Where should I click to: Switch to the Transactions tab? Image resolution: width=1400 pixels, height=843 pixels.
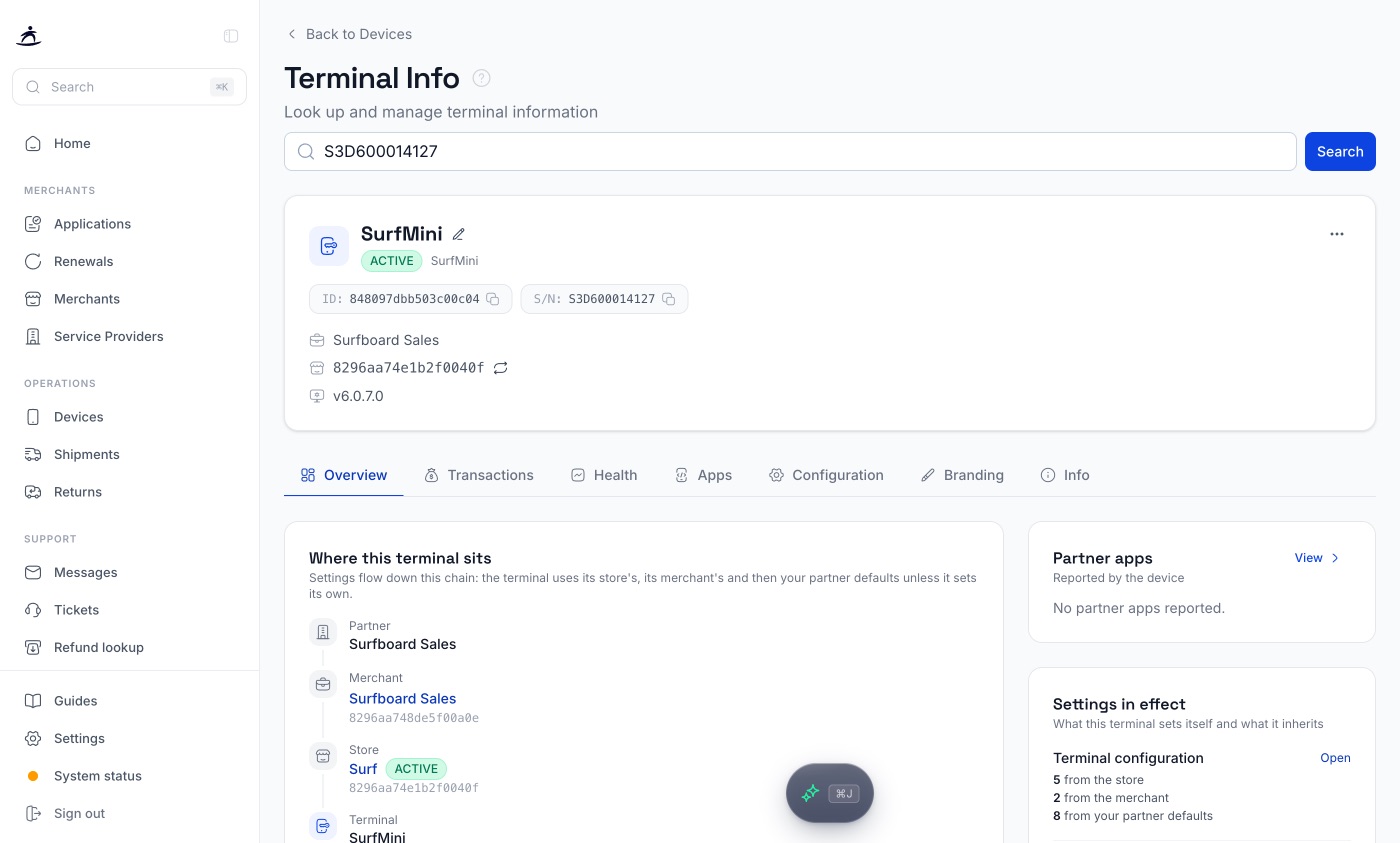(x=479, y=475)
